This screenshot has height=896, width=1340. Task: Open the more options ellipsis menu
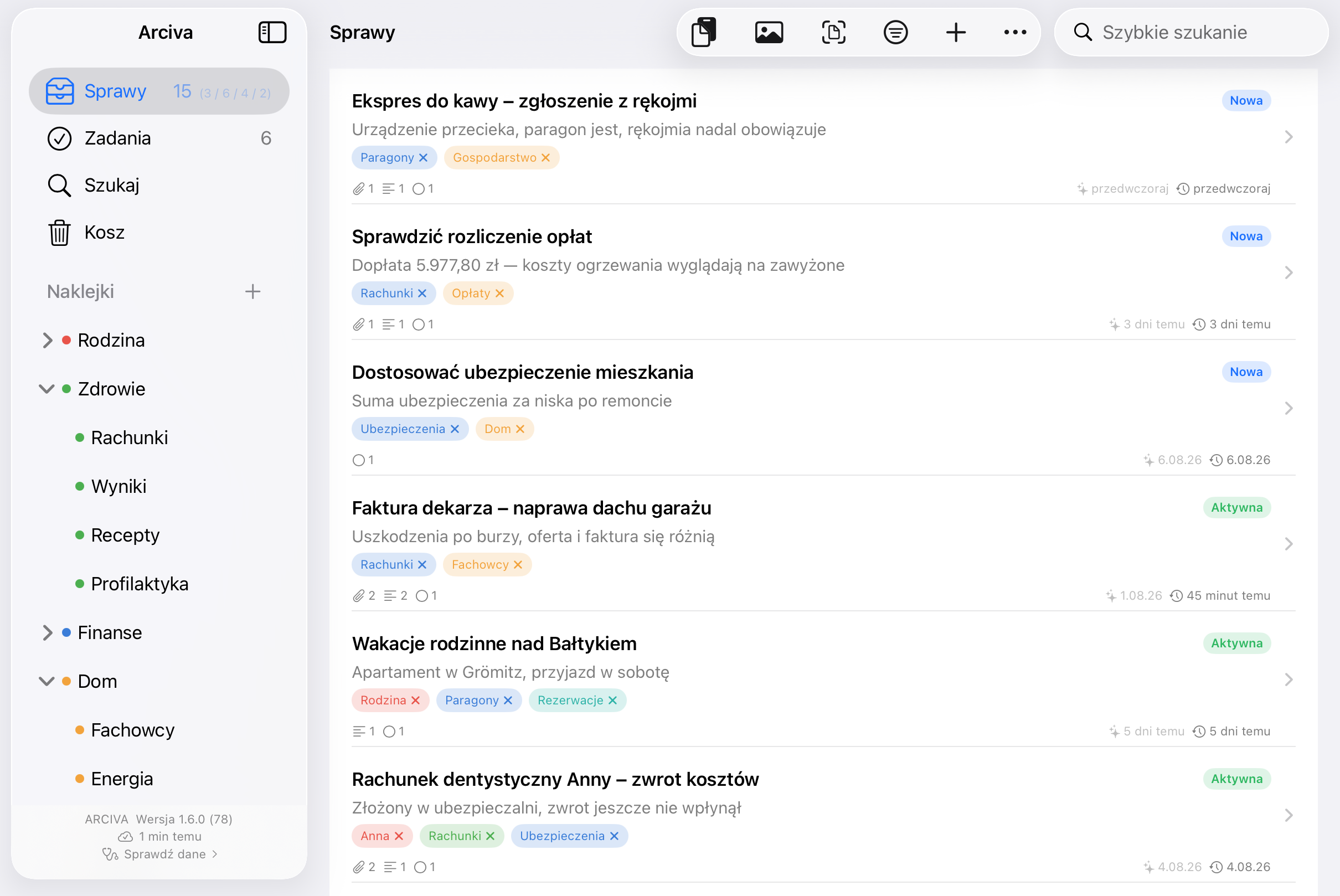click(x=1015, y=33)
